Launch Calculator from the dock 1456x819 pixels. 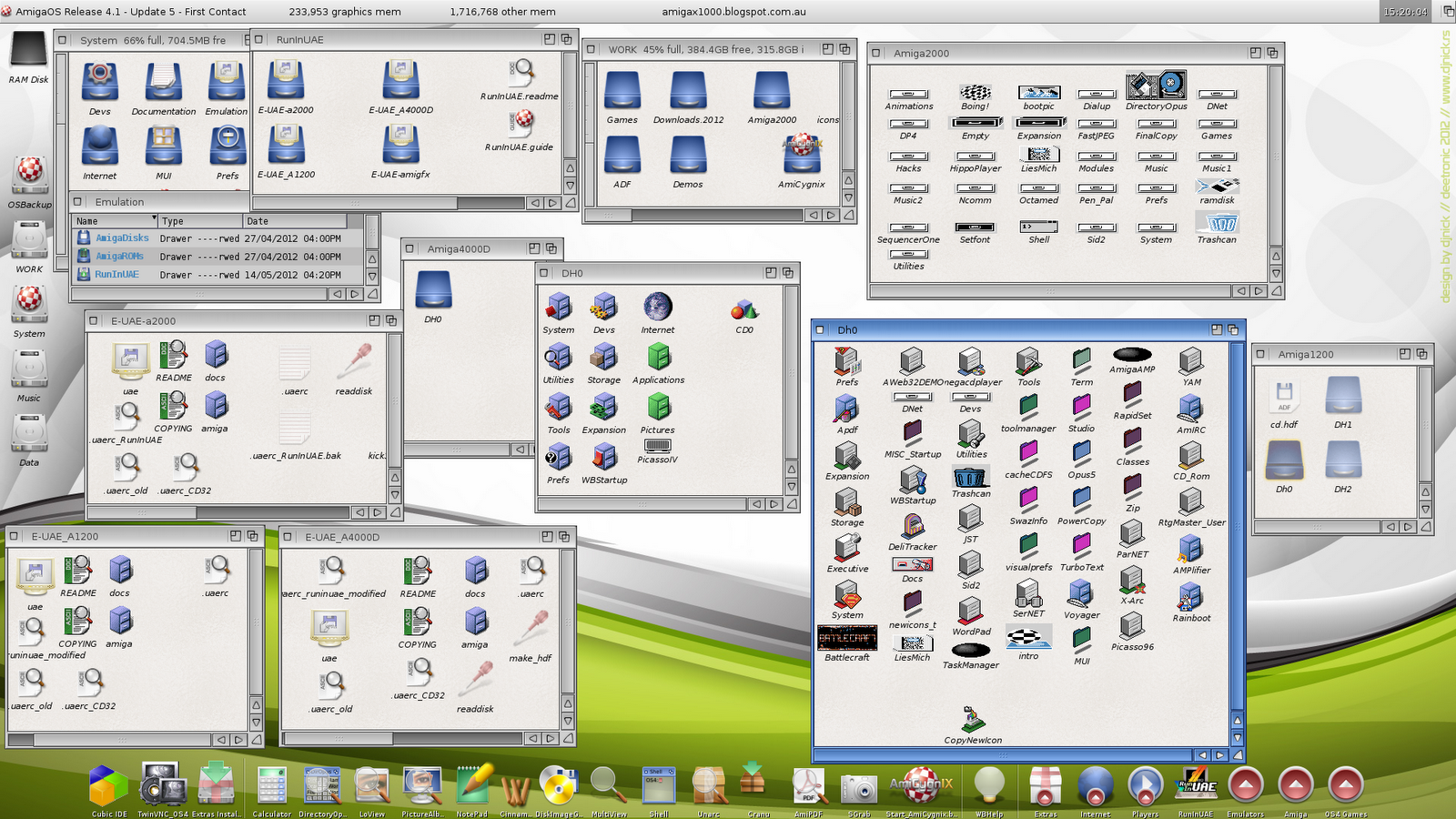(271, 785)
